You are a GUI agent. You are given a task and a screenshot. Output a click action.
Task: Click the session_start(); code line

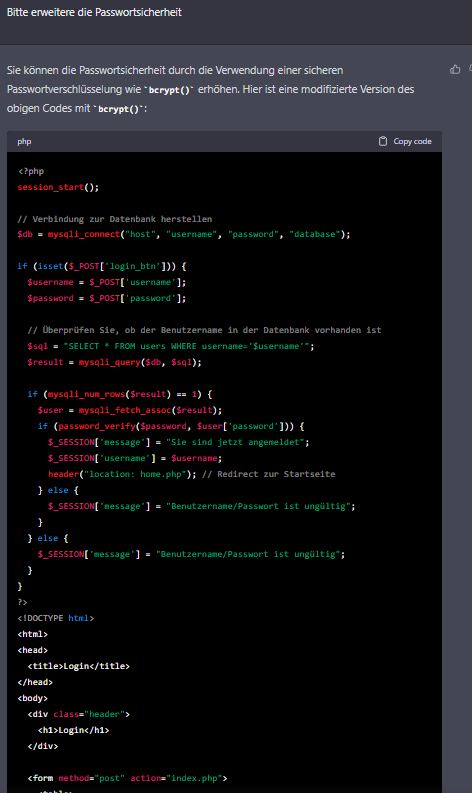coord(58,187)
